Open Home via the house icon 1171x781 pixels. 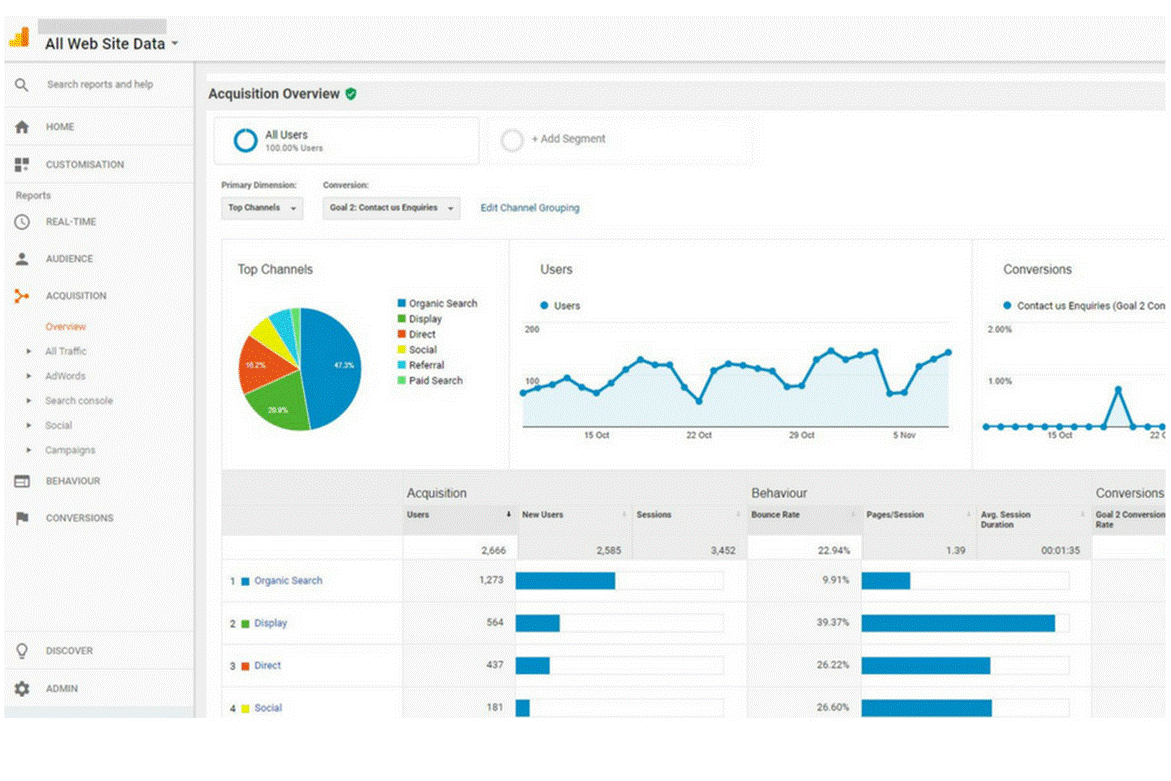click(x=22, y=128)
